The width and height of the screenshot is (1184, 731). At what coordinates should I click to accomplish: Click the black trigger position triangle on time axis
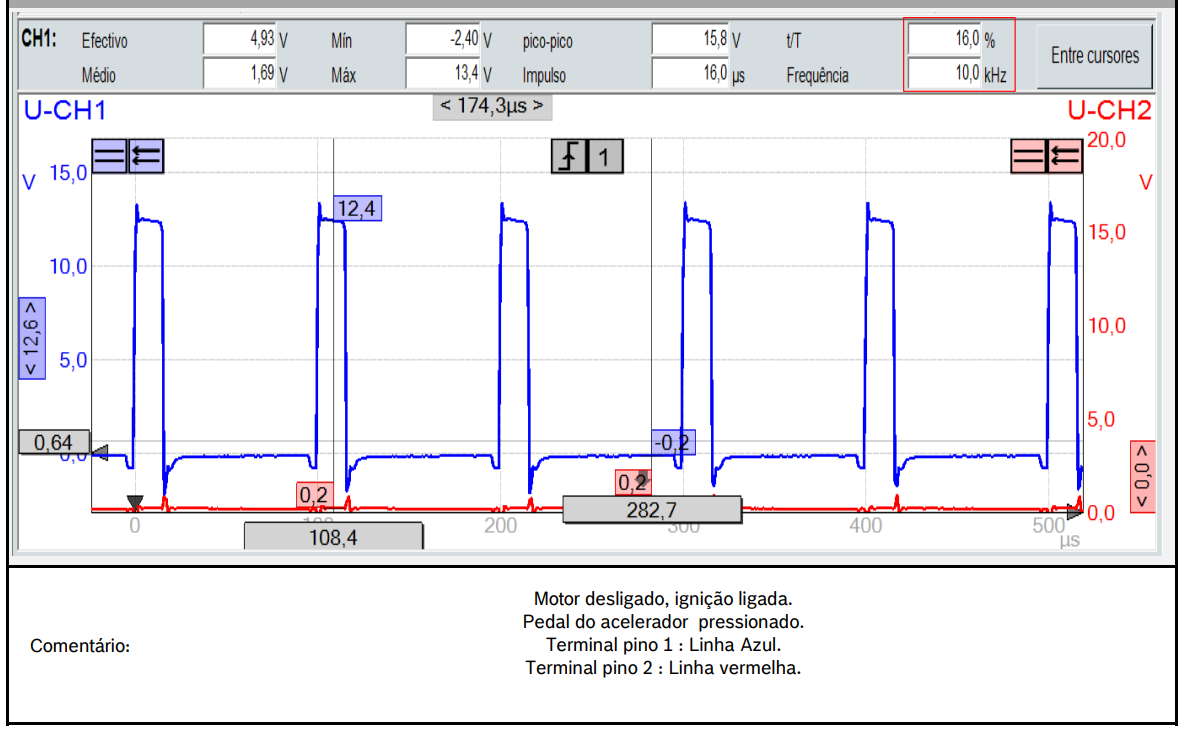[135, 502]
